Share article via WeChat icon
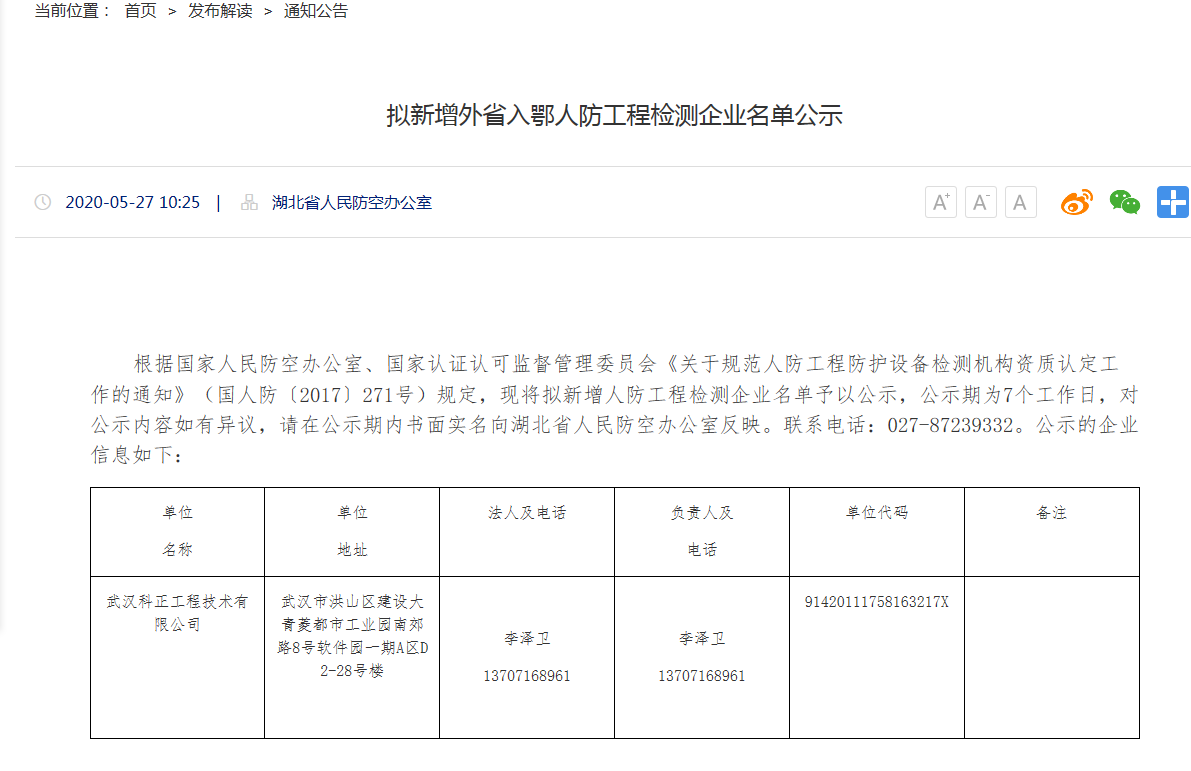The height and width of the screenshot is (771, 1191). (x=1124, y=202)
